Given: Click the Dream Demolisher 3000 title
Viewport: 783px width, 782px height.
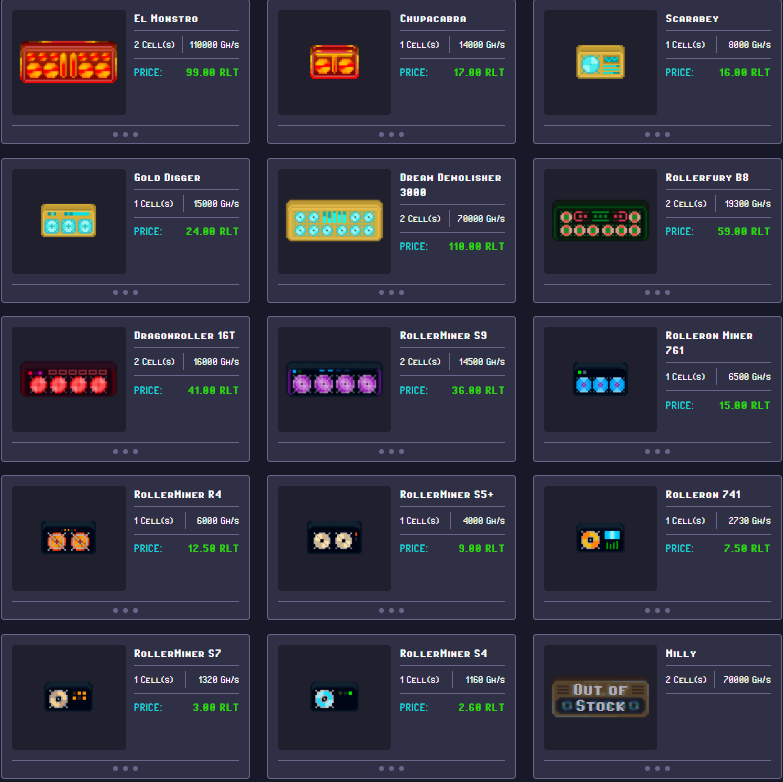Looking at the screenshot, I should pyautogui.click(x=450, y=185).
